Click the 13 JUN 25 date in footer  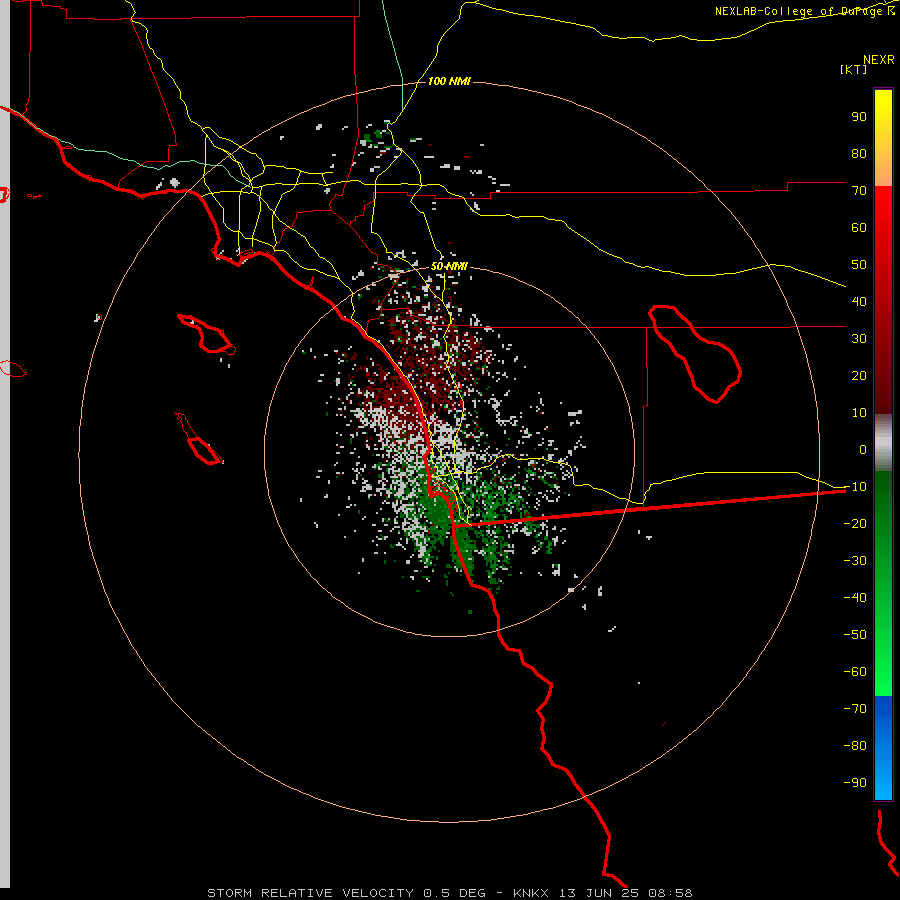pos(598,893)
